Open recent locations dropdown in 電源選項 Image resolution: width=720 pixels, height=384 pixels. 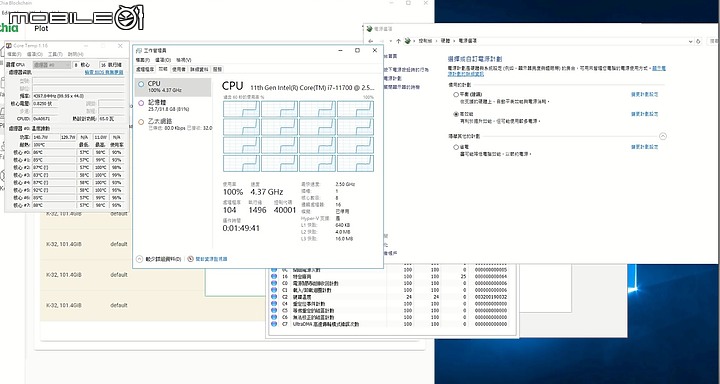391,41
